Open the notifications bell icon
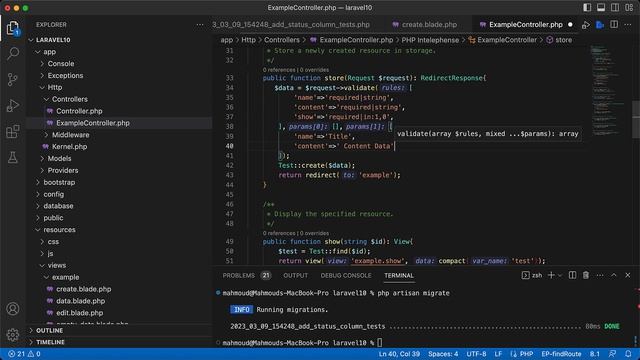Image resolution: width=640 pixels, height=360 pixels. pos(628,354)
